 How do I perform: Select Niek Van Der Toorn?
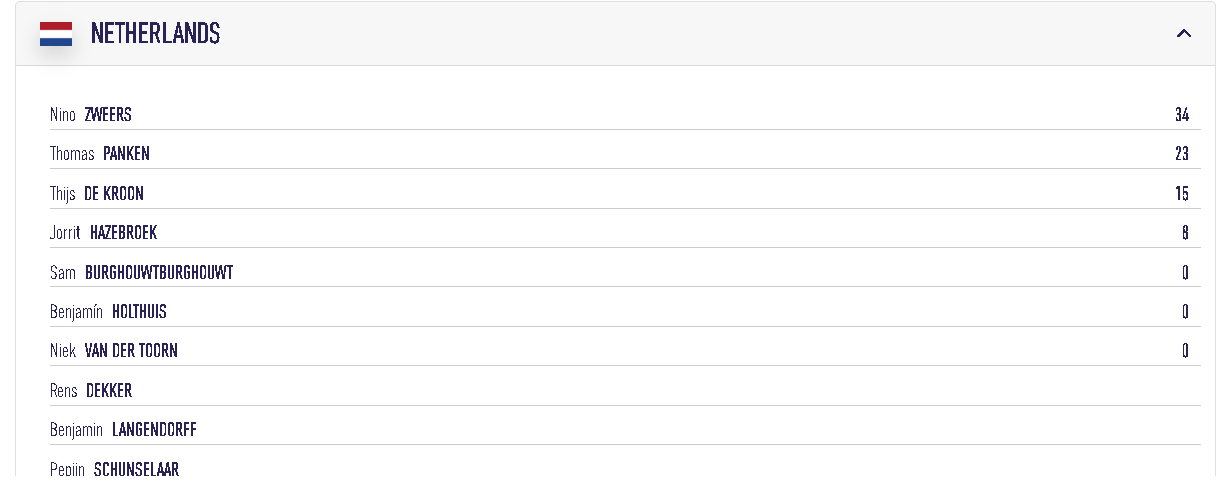coord(114,351)
